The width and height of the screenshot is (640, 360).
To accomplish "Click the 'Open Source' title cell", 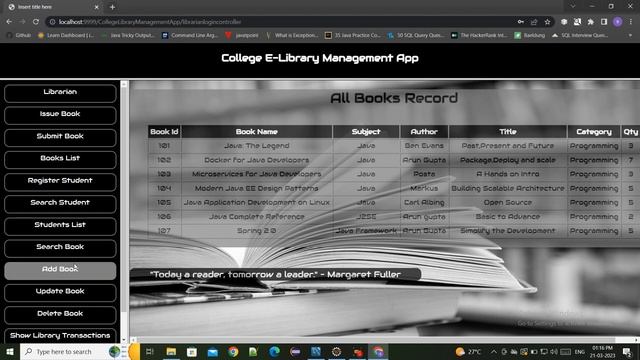I will [x=508, y=202].
